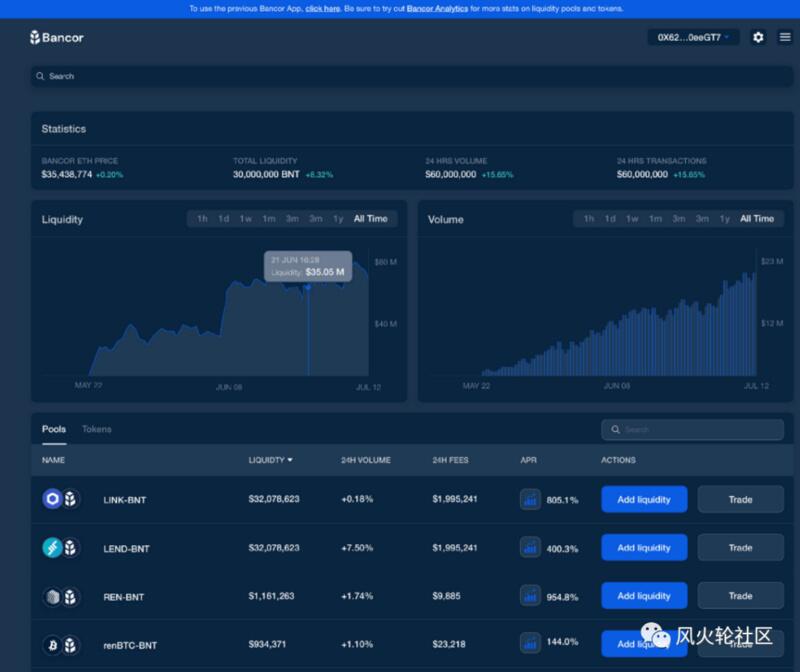Add liquidity to LINK-BNT pool
The image size is (800, 672).
pyautogui.click(x=644, y=499)
